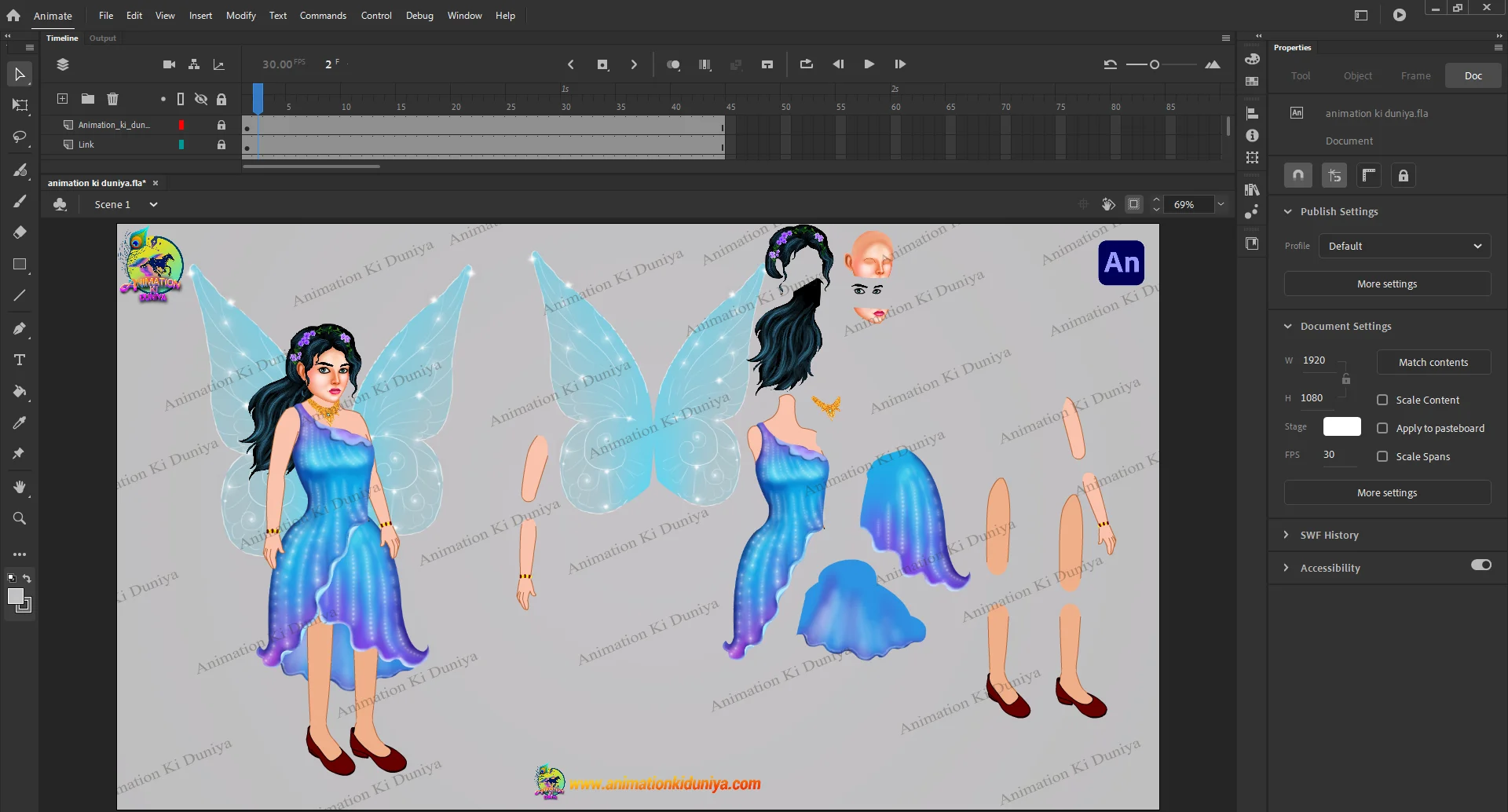Click the New Layer icon
This screenshot has height=812, width=1508.
pyautogui.click(x=62, y=99)
